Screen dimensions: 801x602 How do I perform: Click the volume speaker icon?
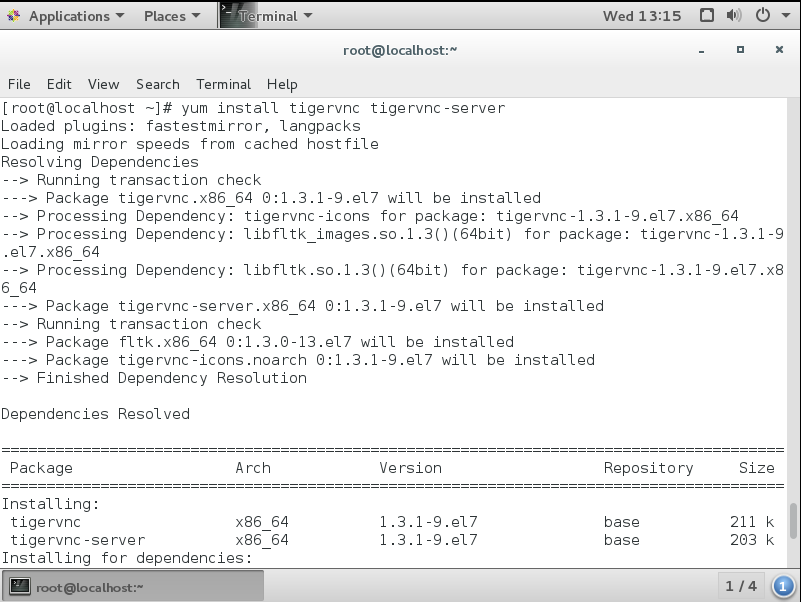[x=735, y=16]
